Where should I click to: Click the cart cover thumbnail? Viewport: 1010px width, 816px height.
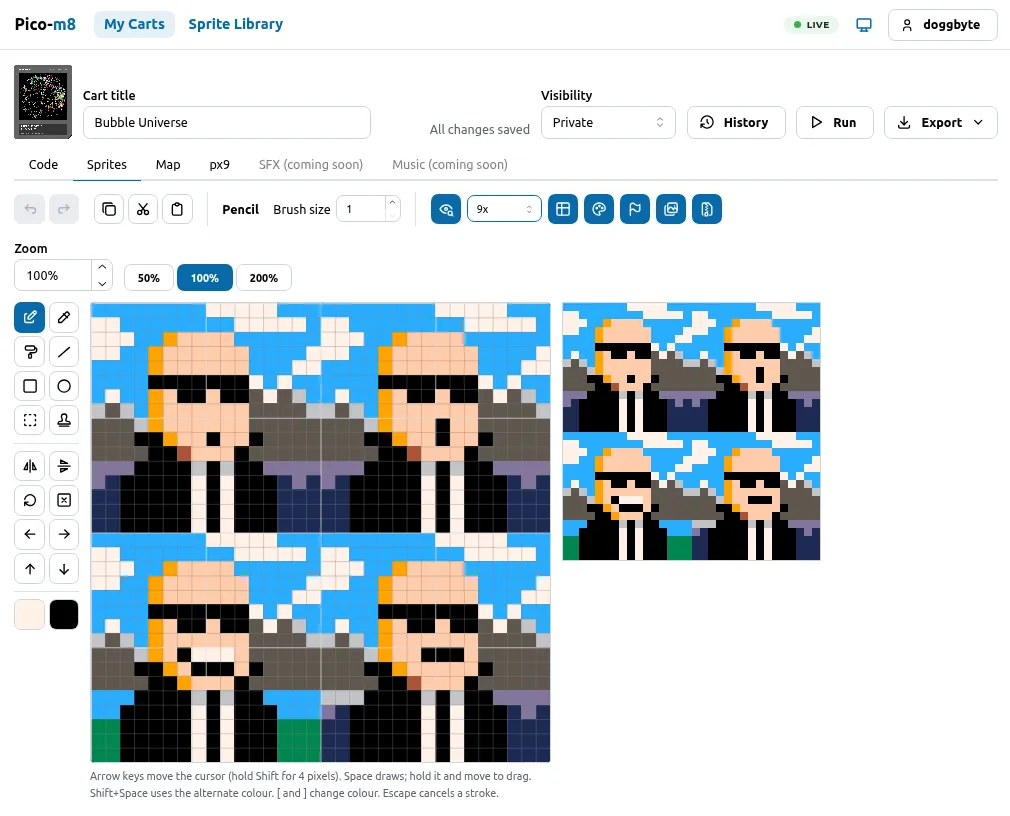tap(43, 102)
